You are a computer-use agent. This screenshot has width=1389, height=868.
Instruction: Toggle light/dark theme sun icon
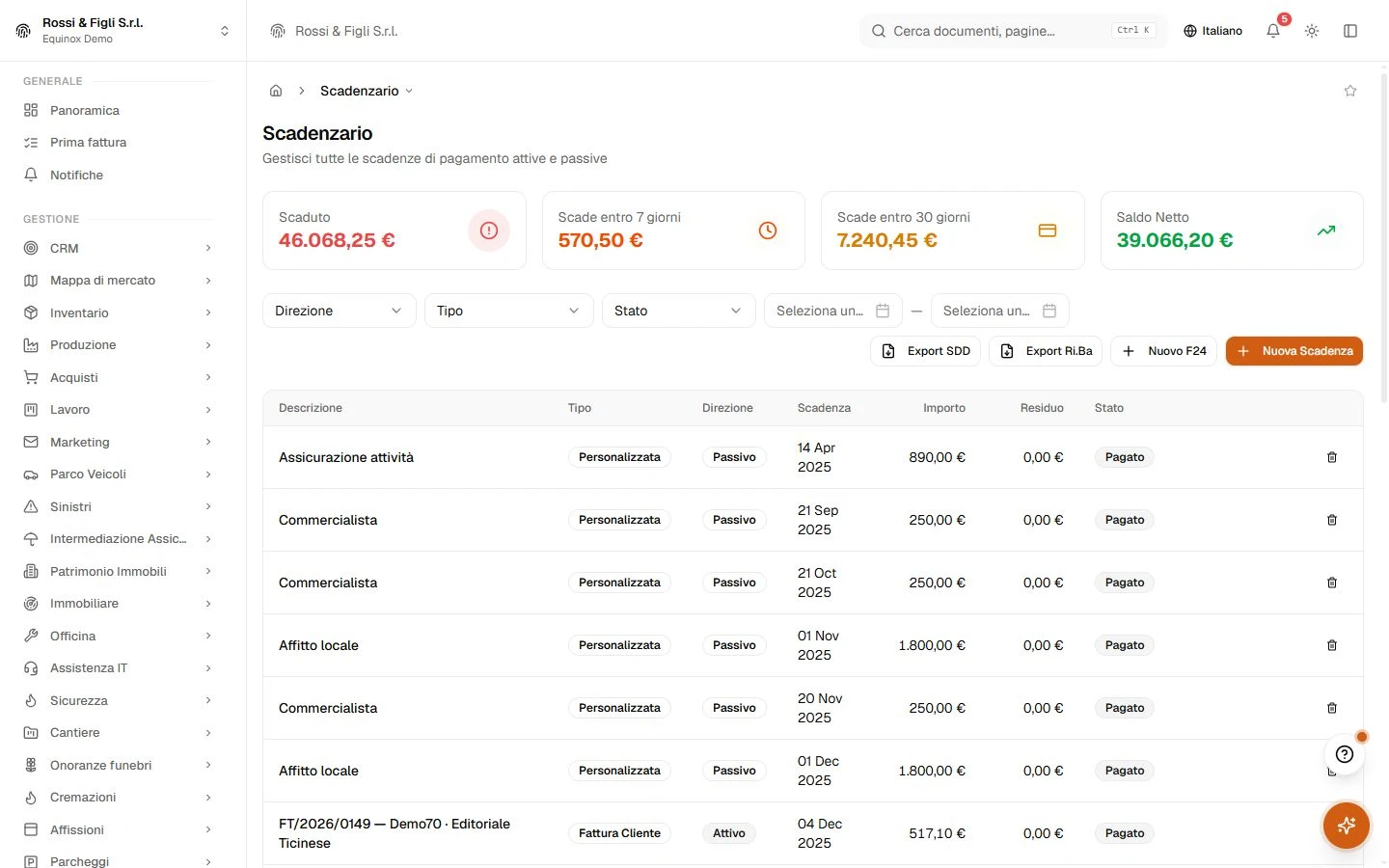(x=1312, y=31)
